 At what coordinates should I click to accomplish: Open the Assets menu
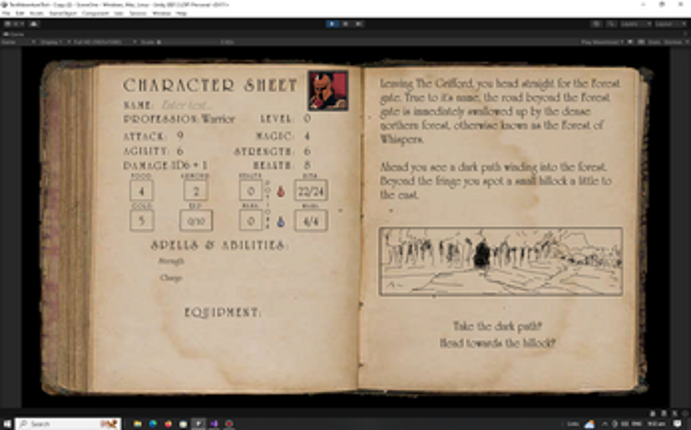point(37,14)
